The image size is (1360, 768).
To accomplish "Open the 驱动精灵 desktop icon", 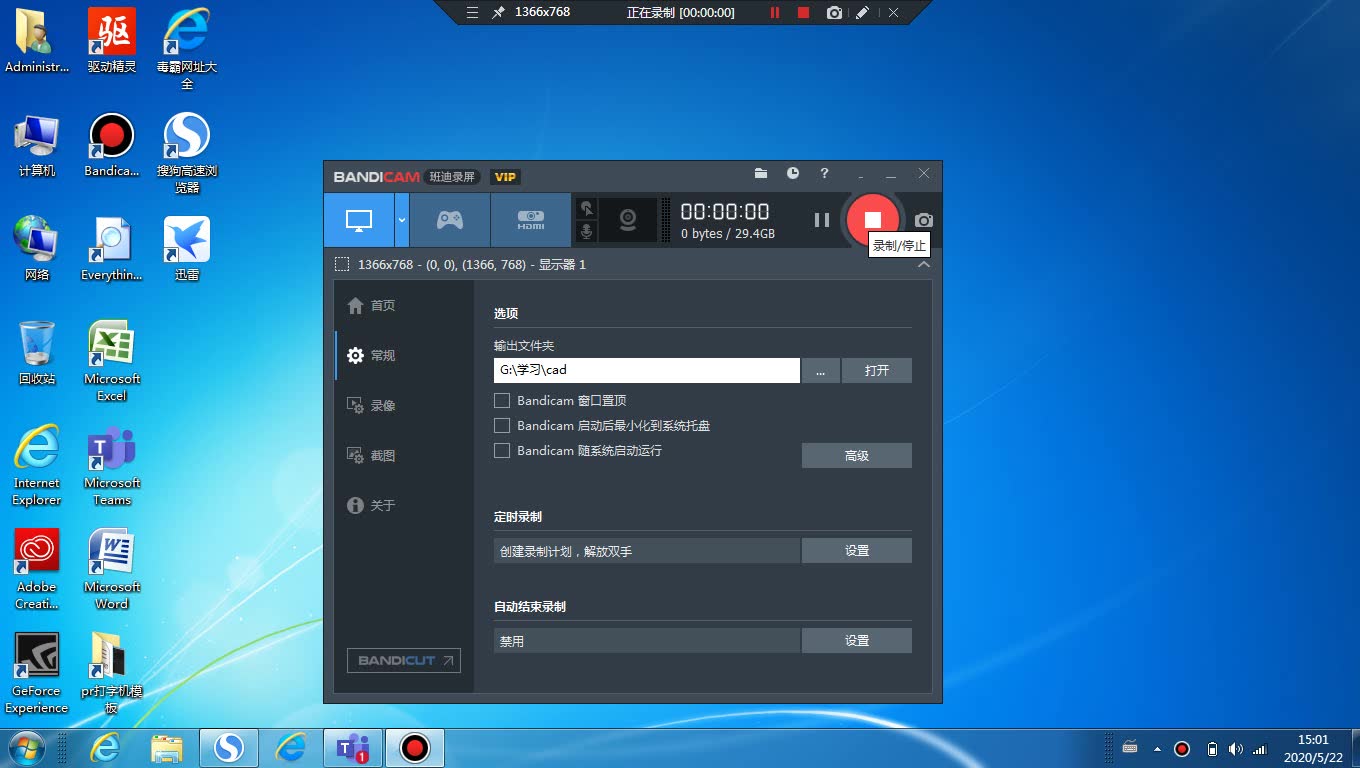I will (x=111, y=41).
